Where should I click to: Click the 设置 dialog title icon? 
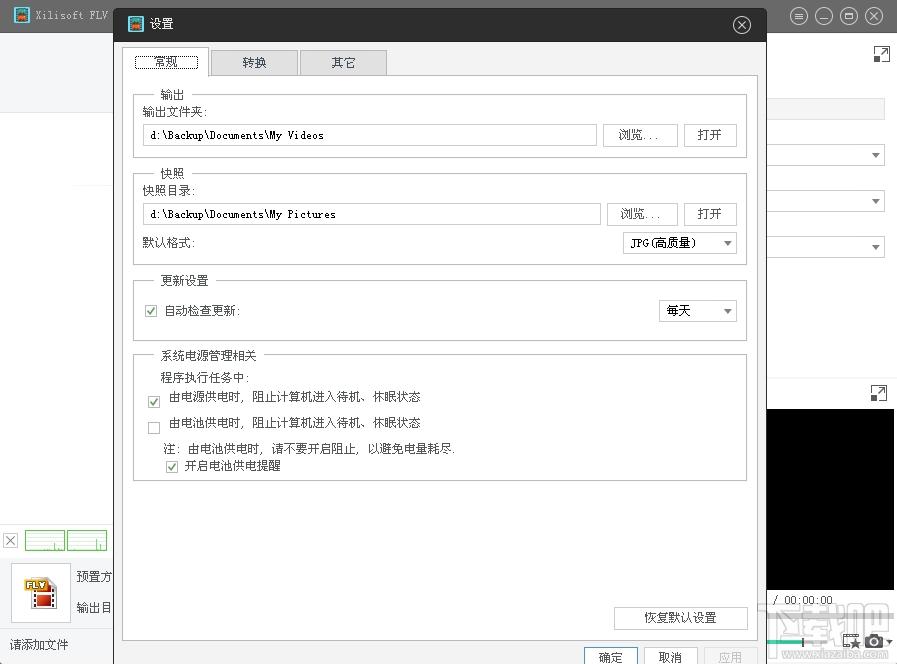(x=136, y=24)
